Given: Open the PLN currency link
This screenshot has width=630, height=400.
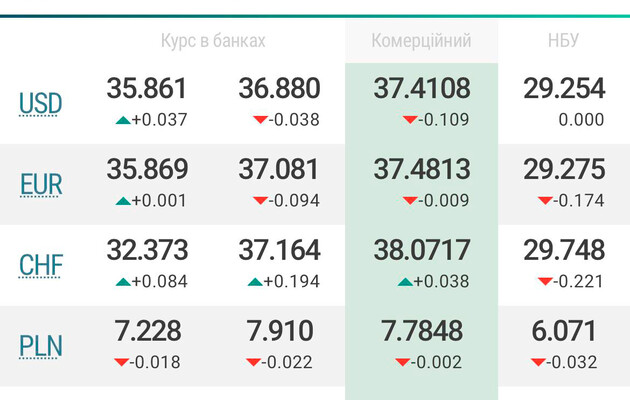Looking at the screenshot, I should (41, 347).
